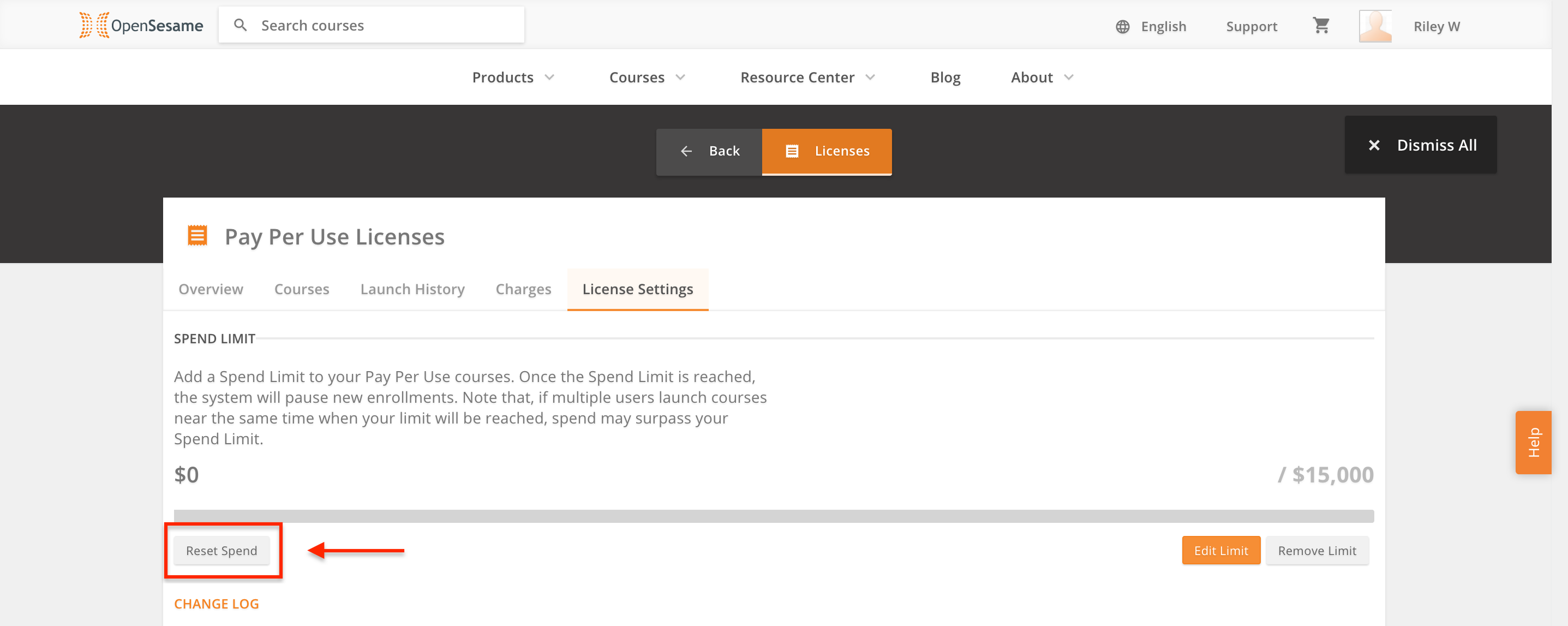Switch to the Overview tab

(211, 289)
